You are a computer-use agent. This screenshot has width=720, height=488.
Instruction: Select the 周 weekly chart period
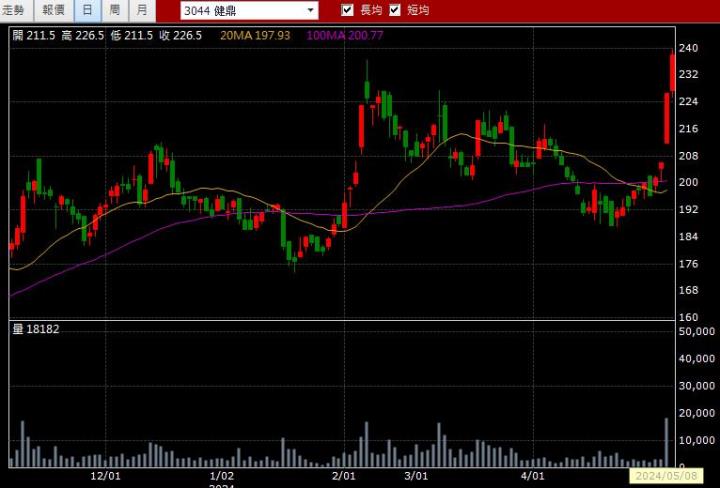pos(115,10)
